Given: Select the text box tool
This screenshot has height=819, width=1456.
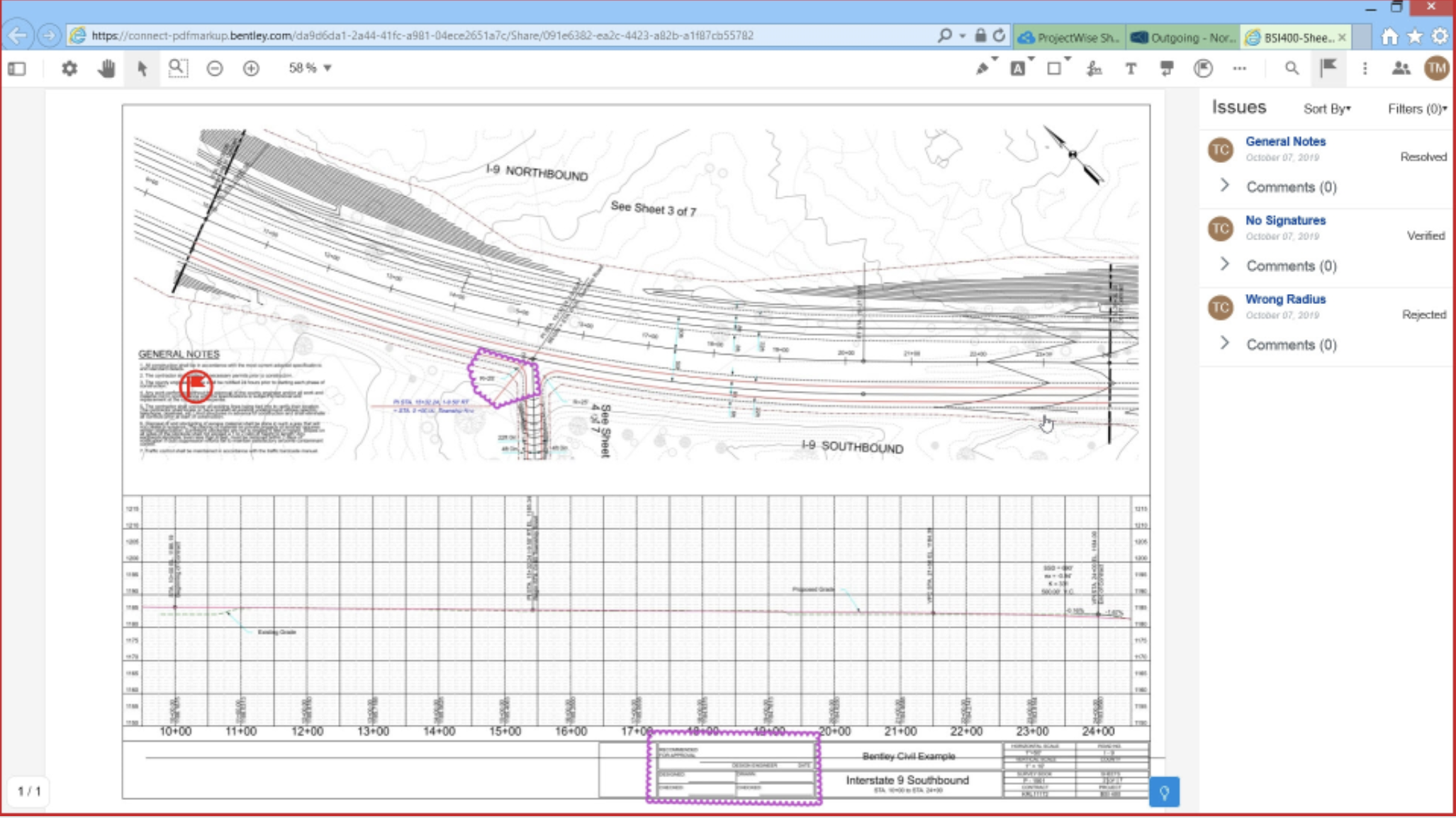Looking at the screenshot, I should tap(1131, 69).
